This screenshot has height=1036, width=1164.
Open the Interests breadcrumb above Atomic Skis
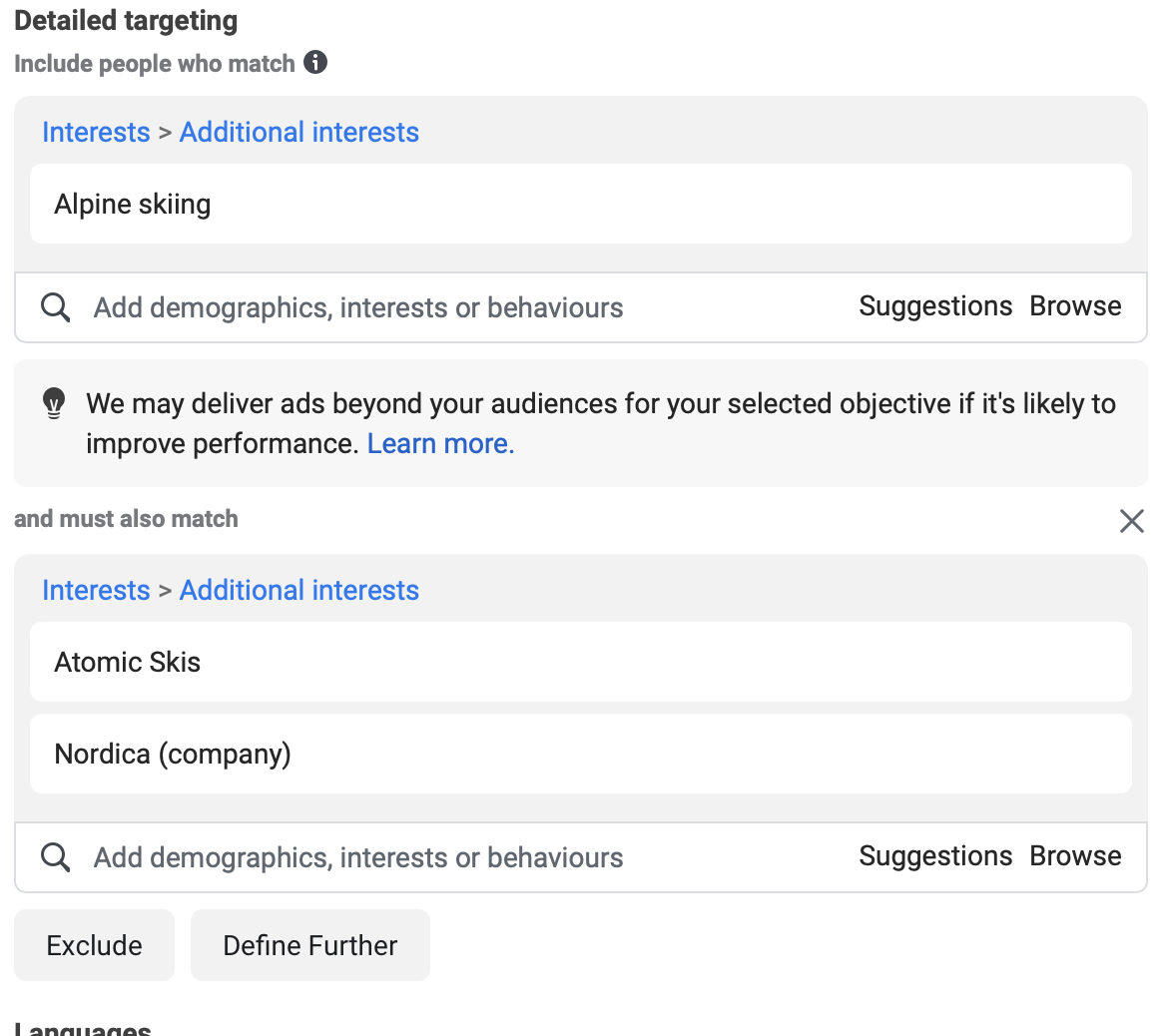pyautogui.click(x=96, y=590)
